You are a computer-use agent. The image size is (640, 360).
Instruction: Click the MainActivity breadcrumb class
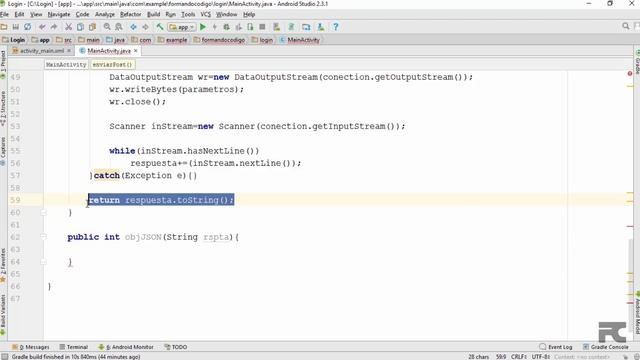300,40
